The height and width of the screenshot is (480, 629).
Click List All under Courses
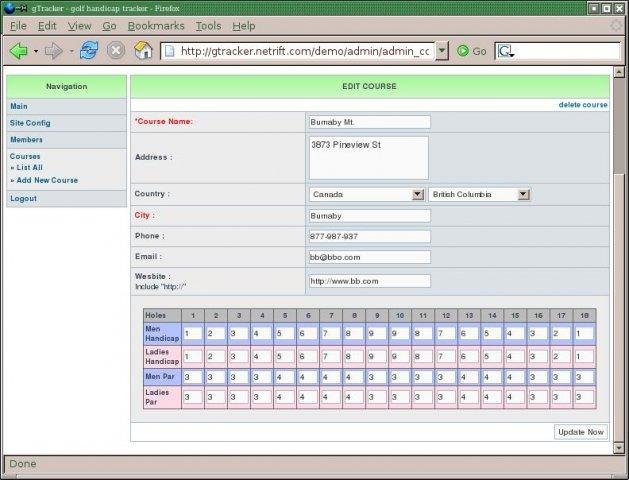(x=29, y=168)
